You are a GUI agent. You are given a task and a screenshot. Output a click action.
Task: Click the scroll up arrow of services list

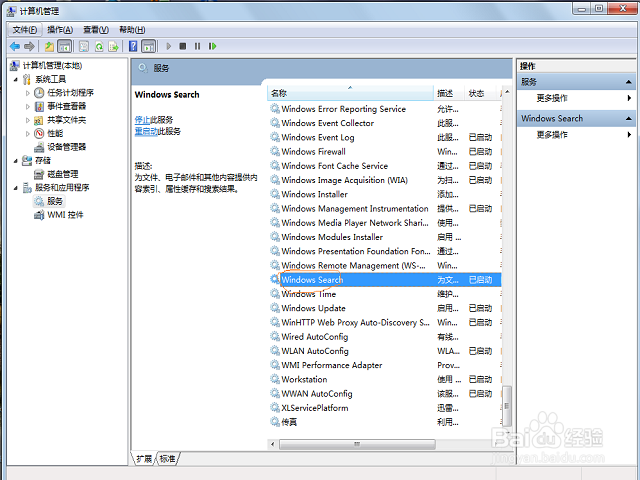point(507,92)
